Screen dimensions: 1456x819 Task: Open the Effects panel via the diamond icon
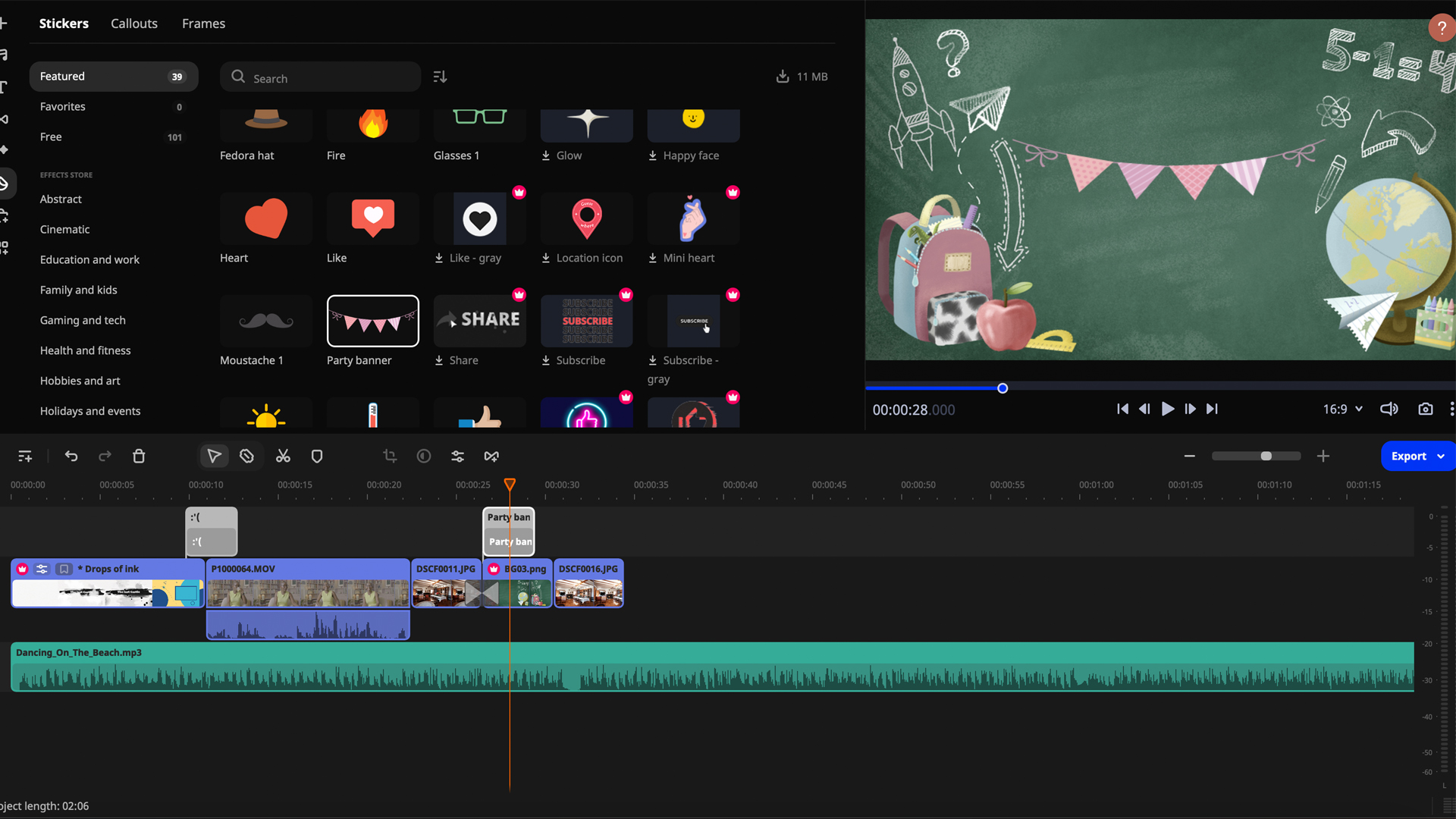pos(4,149)
